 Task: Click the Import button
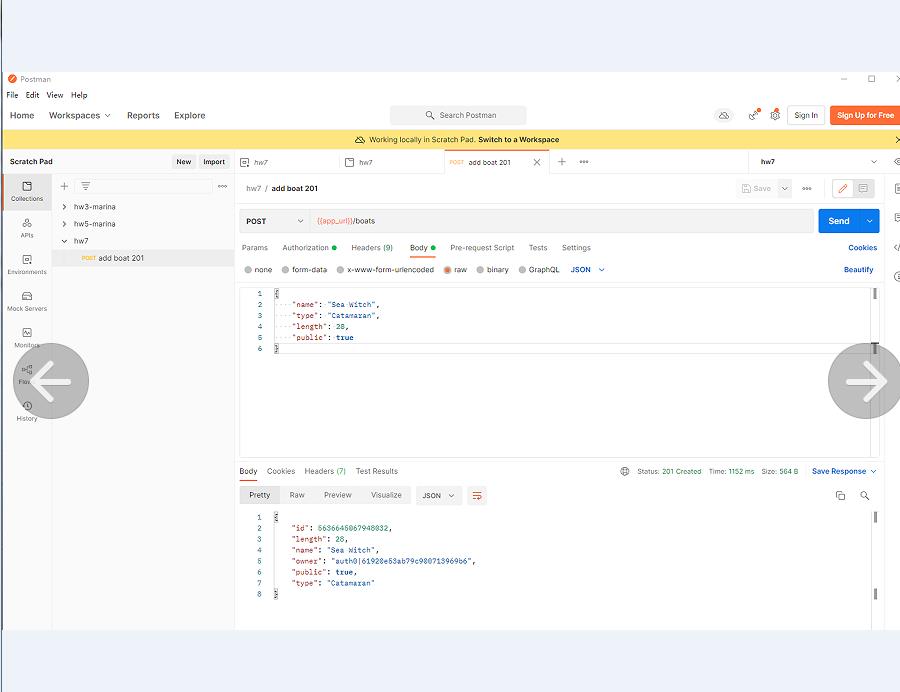click(214, 162)
